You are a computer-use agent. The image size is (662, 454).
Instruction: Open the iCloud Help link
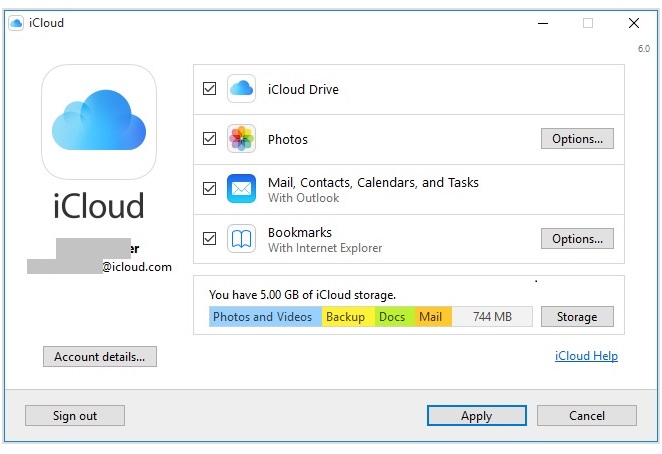[x=586, y=356]
